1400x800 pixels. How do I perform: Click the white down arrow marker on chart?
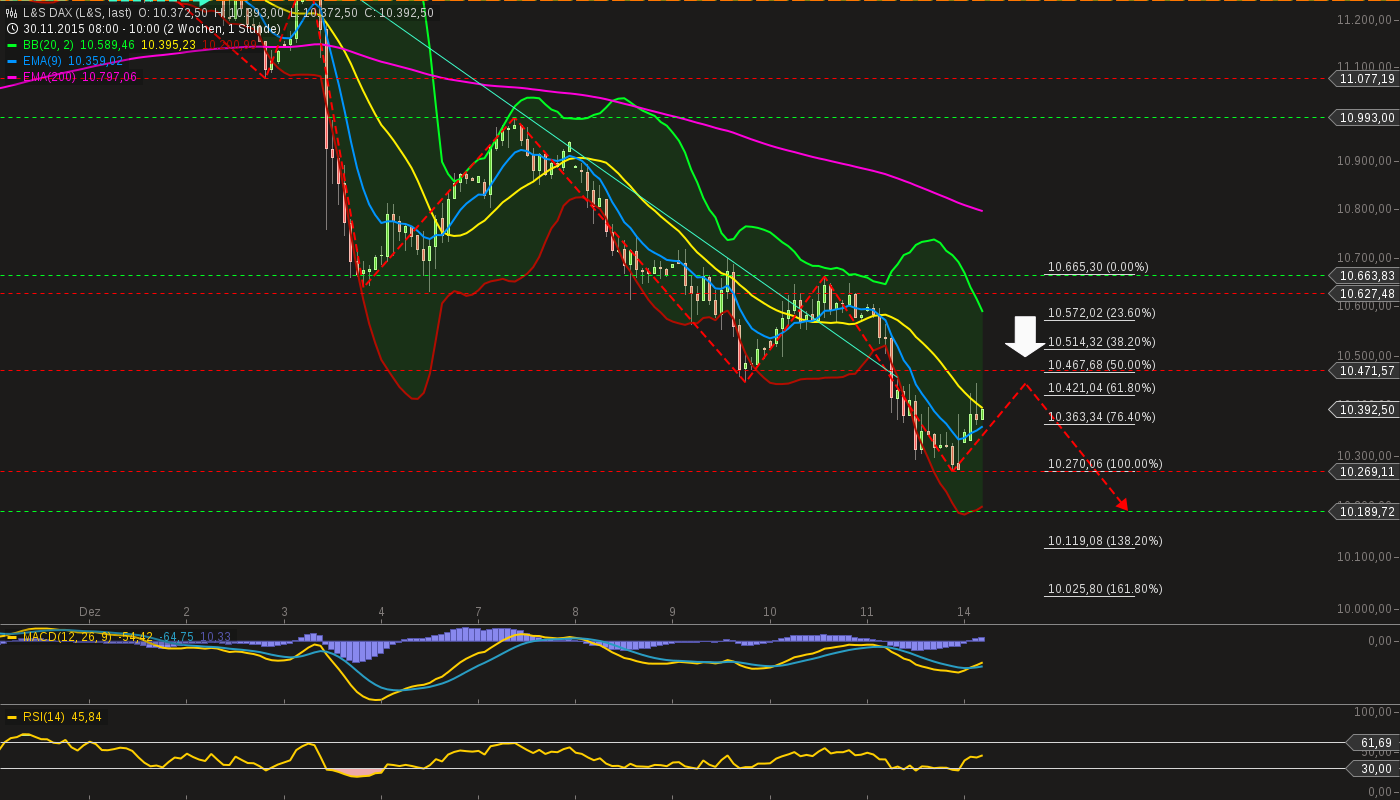coord(1025,336)
